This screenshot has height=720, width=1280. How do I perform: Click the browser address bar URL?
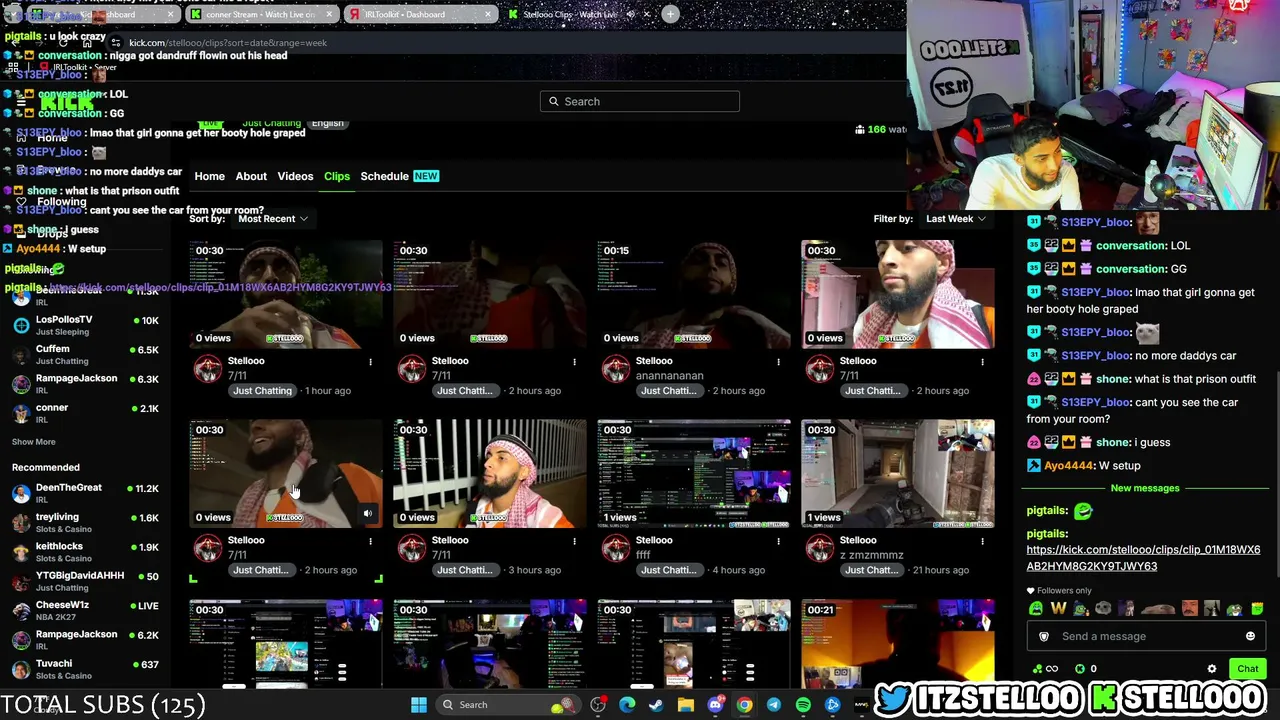(228, 43)
